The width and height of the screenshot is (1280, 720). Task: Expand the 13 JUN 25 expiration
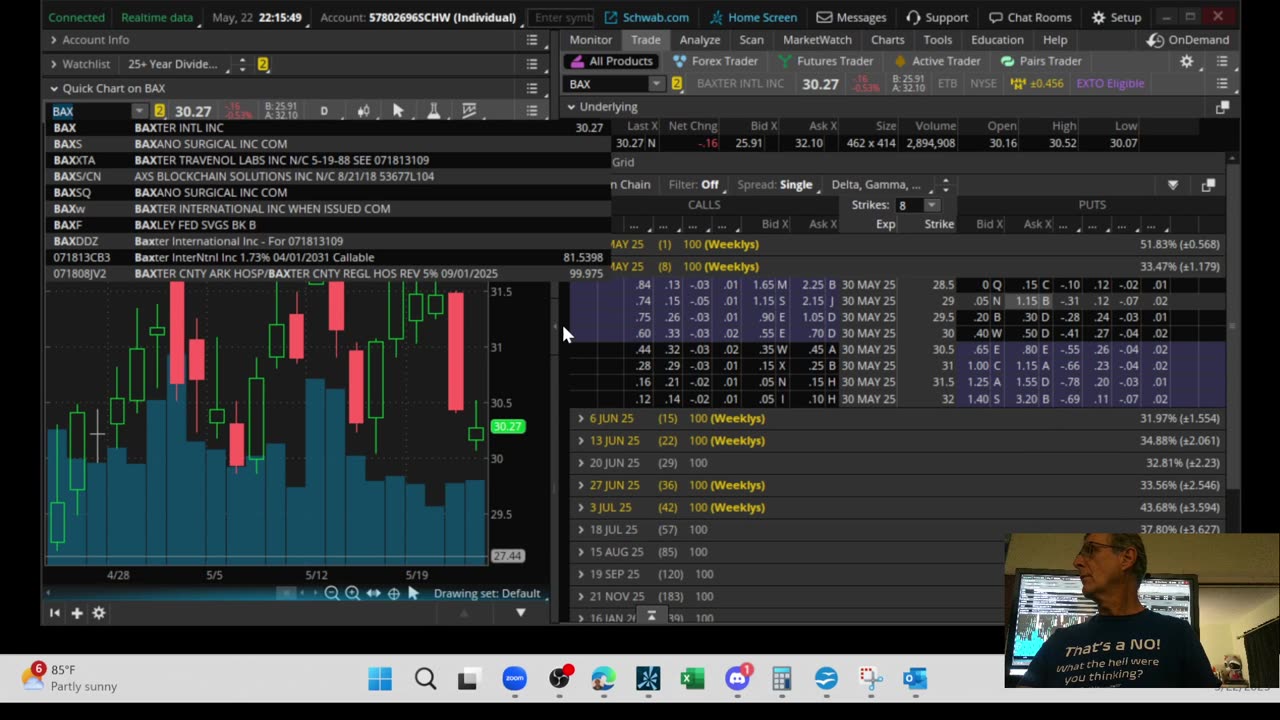pyautogui.click(x=581, y=441)
